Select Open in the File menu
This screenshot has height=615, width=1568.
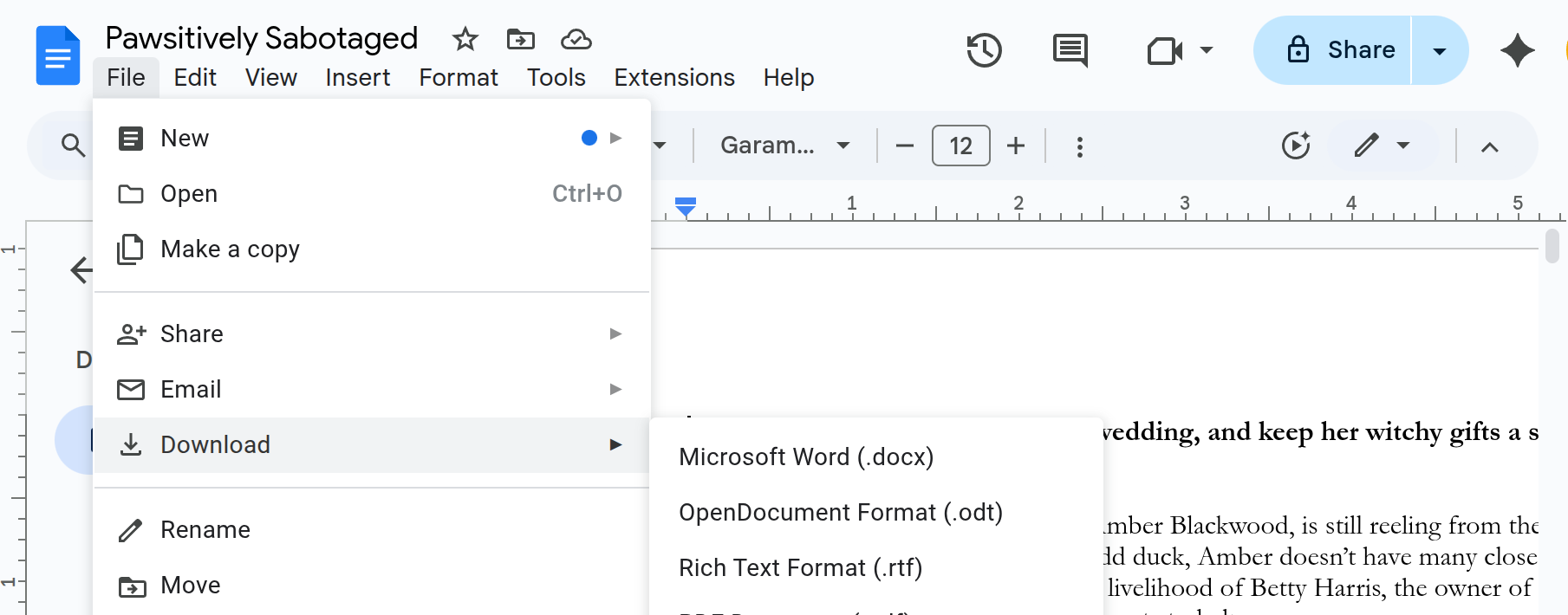(372, 193)
